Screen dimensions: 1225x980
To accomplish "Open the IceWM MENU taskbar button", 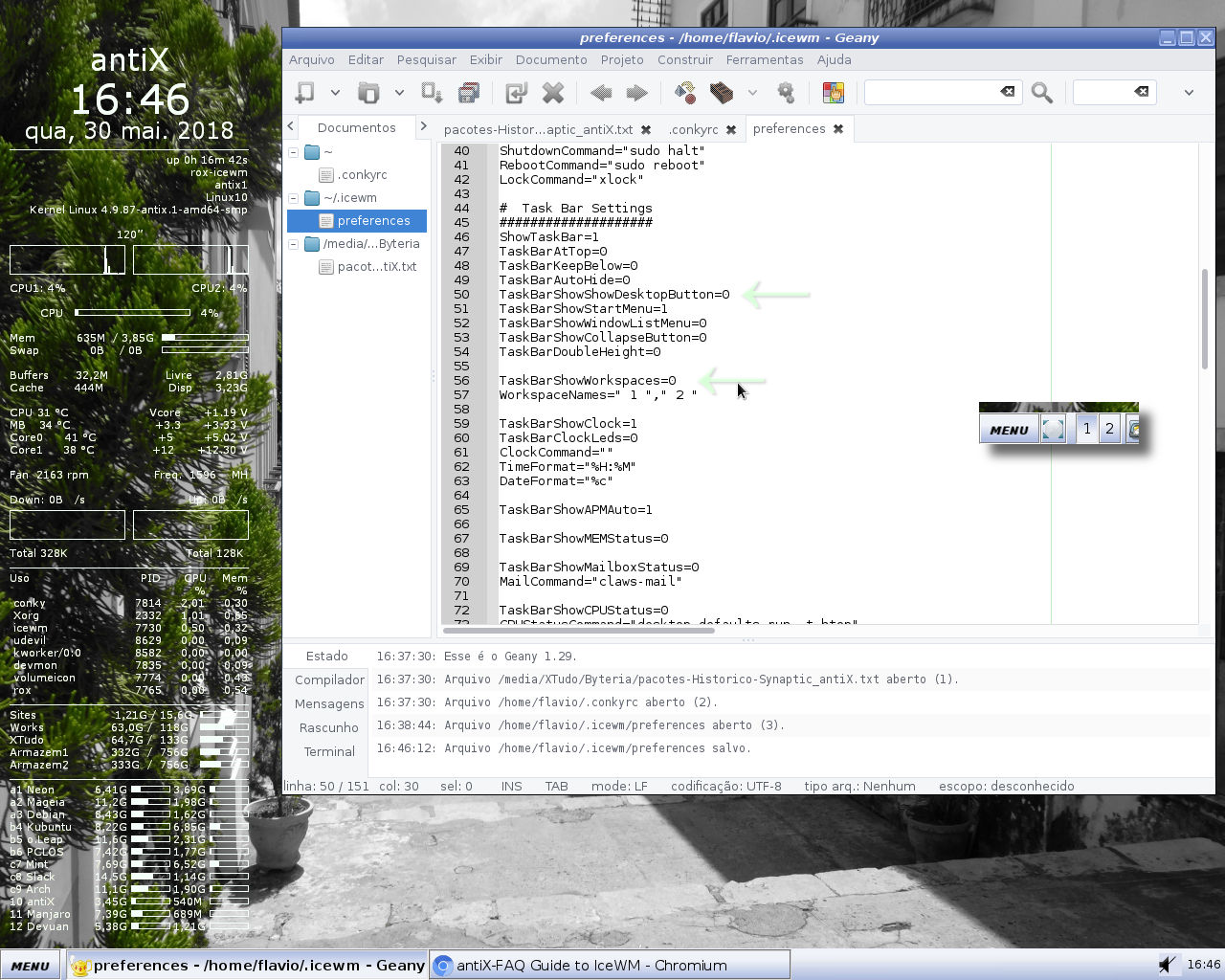I will click(31, 966).
